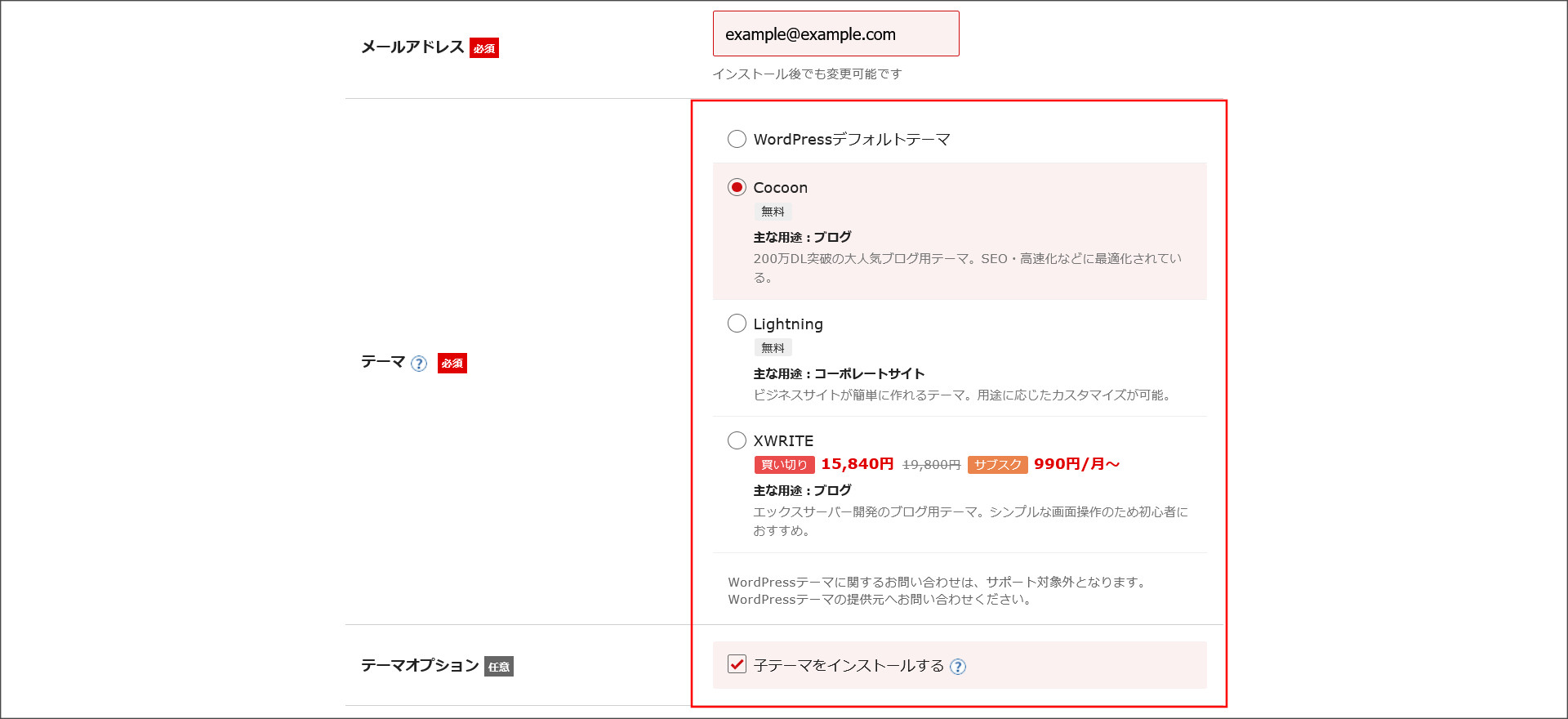Select the WordPressデフォルトテーマ radio button

(737, 139)
